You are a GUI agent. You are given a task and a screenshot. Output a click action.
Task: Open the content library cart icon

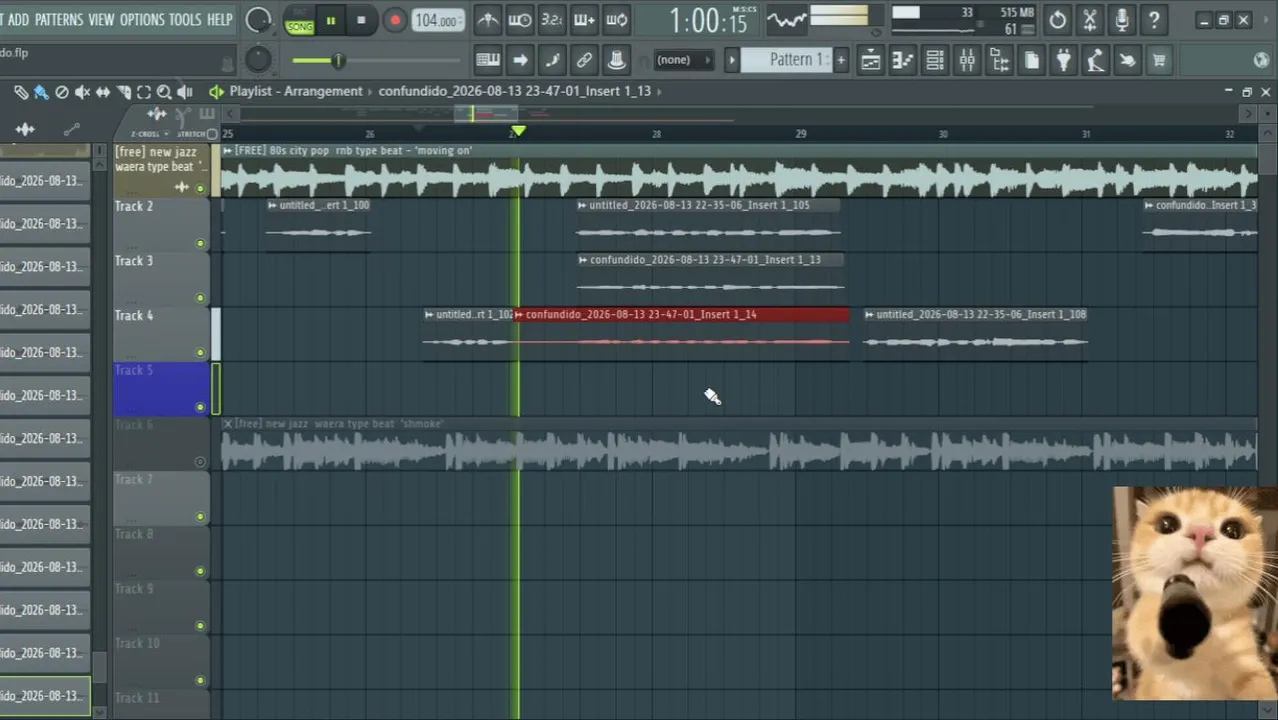click(1159, 60)
